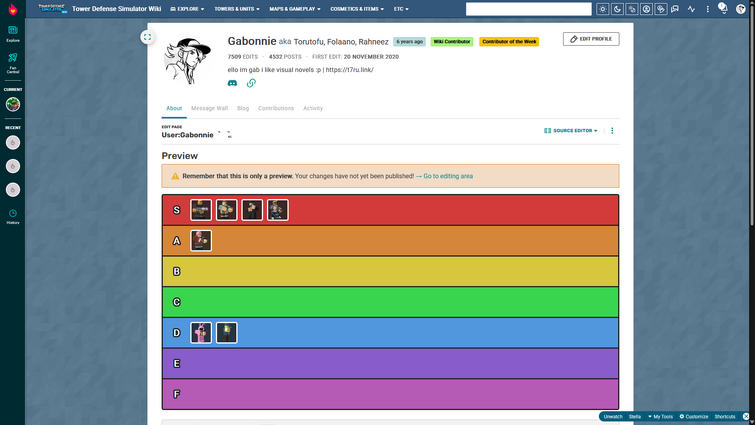
Task: Open Fan Central in the sidebar
Action: click(13, 63)
